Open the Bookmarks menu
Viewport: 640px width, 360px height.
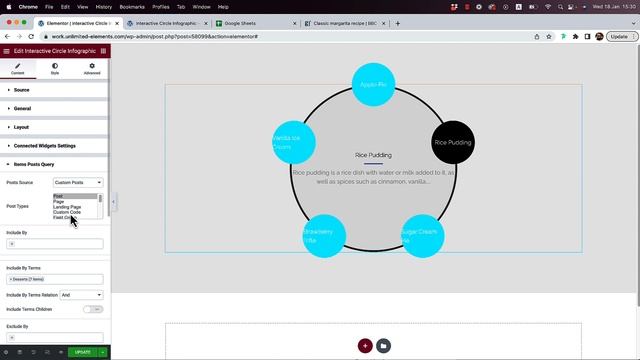click(x=132, y=7)
